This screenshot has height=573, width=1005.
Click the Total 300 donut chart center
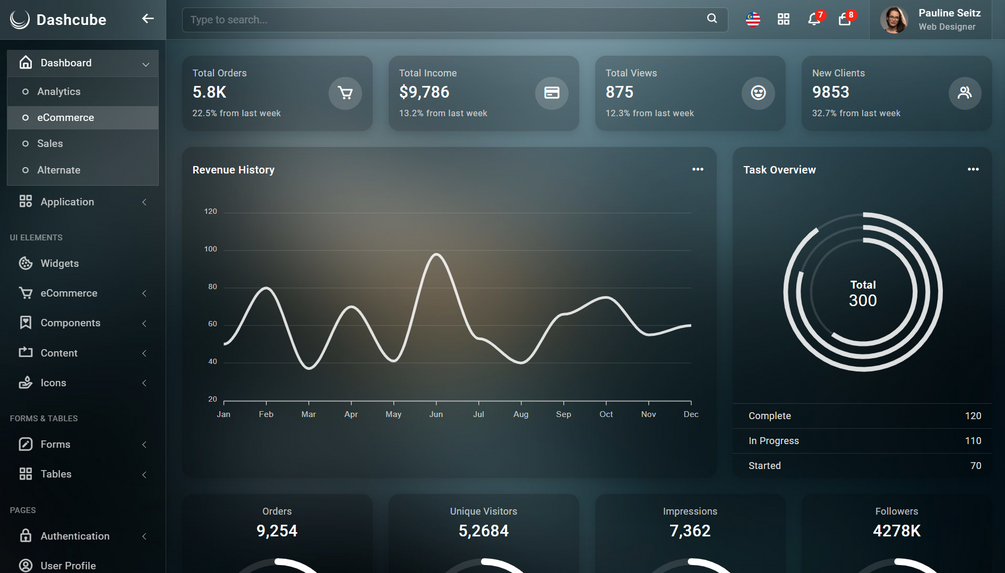(863, 293)
